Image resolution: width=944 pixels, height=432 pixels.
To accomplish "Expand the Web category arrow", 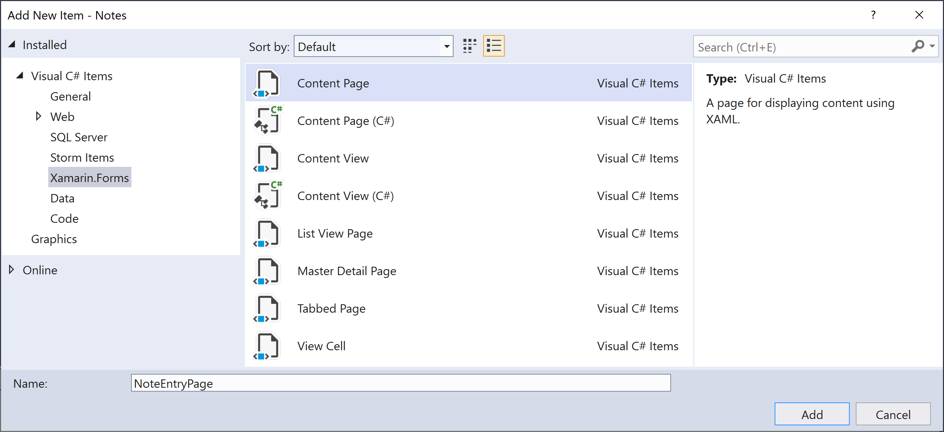I will coord(39,117).
